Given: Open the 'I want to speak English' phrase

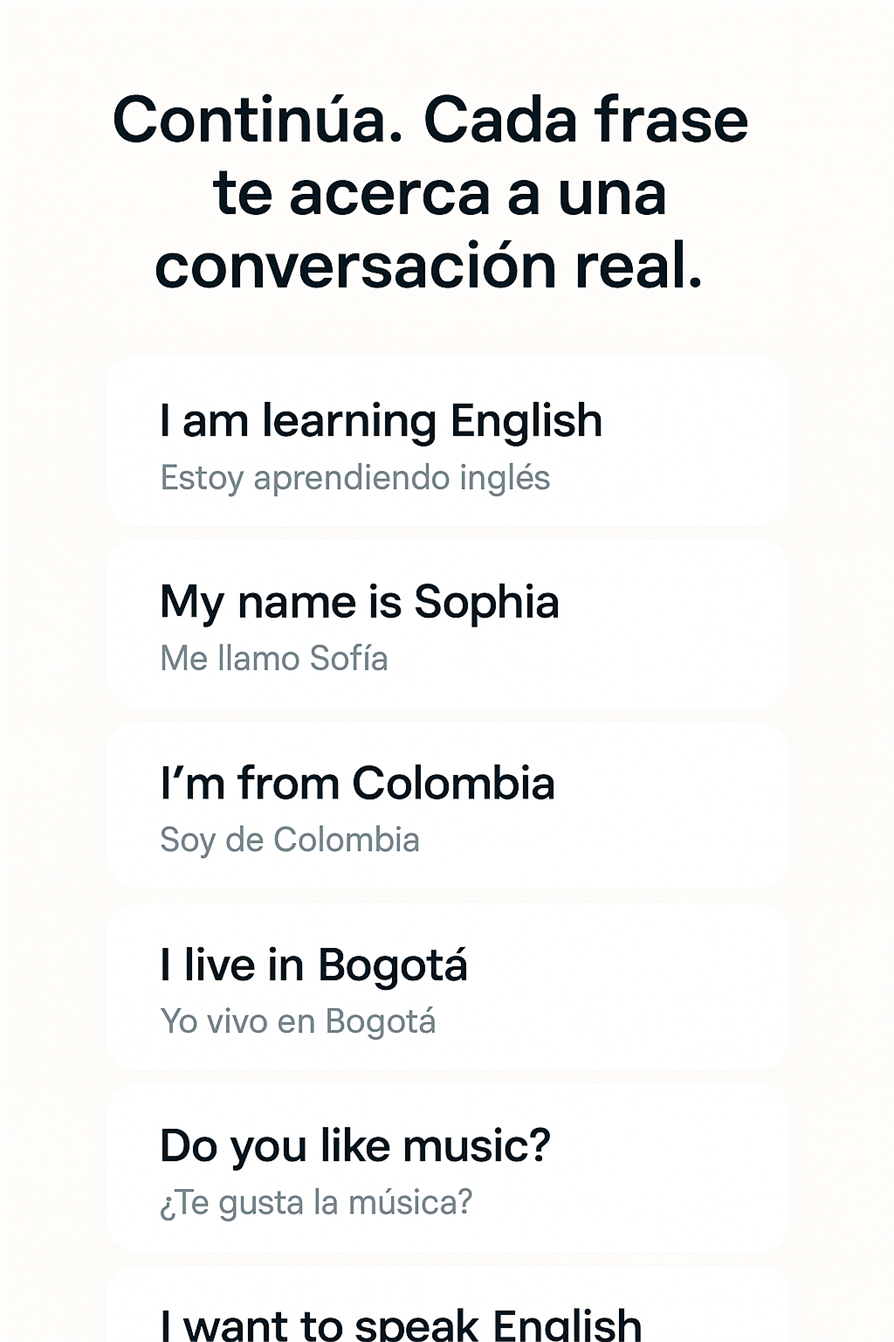Looking at the screenshot, I should pos(400,1322).
